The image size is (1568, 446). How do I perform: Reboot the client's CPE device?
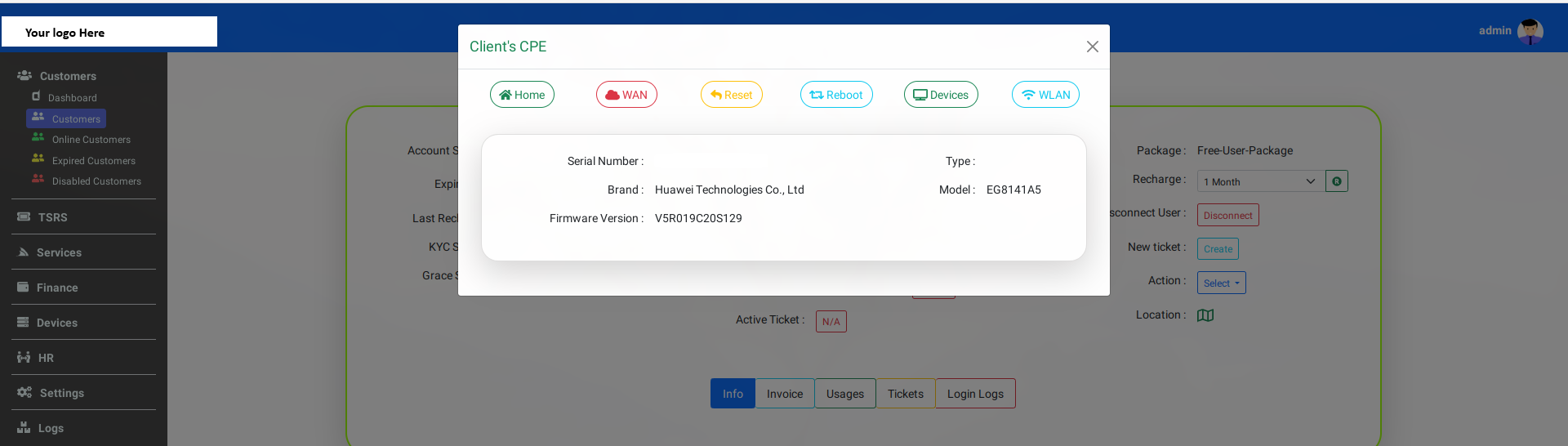click(x=836, y=95)
